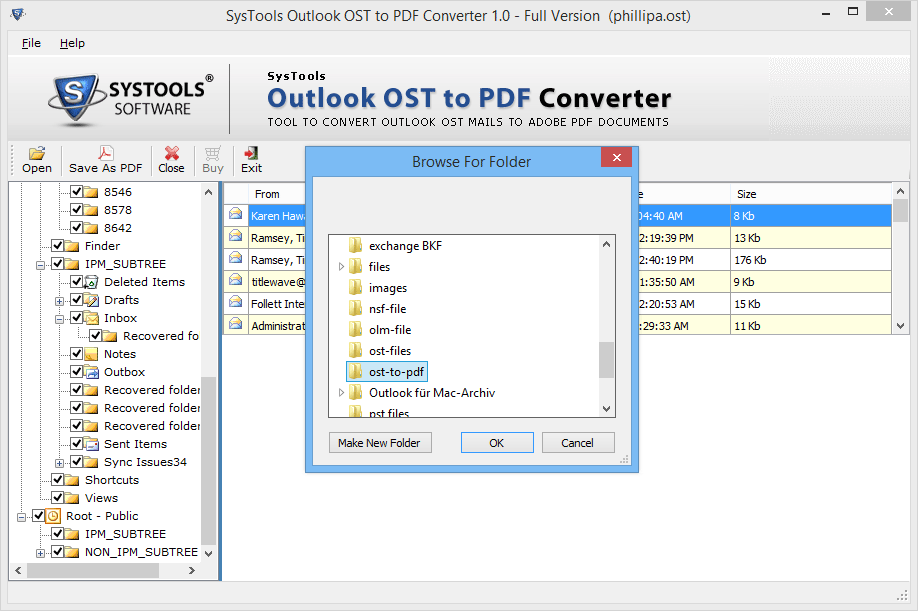Expand the files folder in dialog
Viewport: 918px width, 611px height.
pyautogui.click(x=341, y=267)
